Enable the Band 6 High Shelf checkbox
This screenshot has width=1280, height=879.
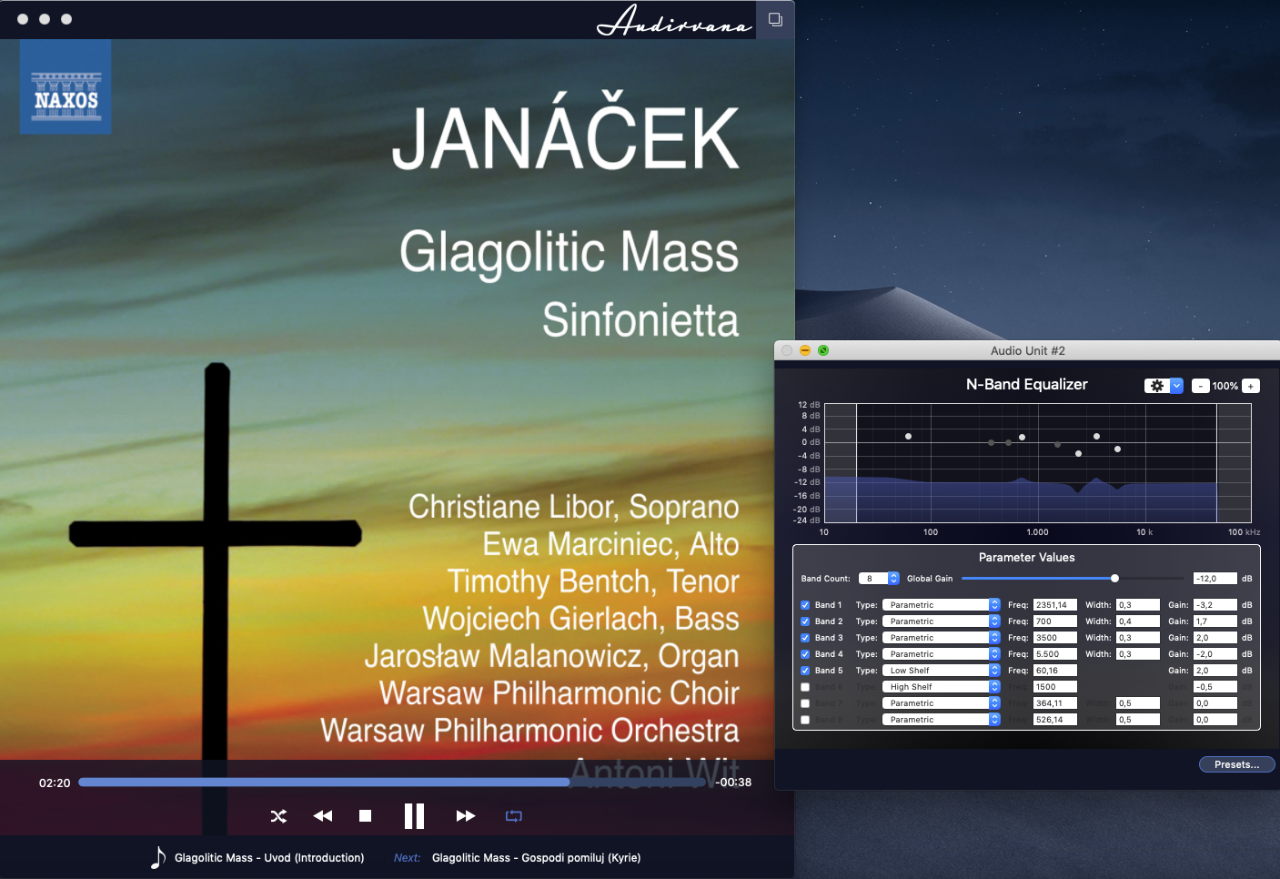[x=805, y=687]
